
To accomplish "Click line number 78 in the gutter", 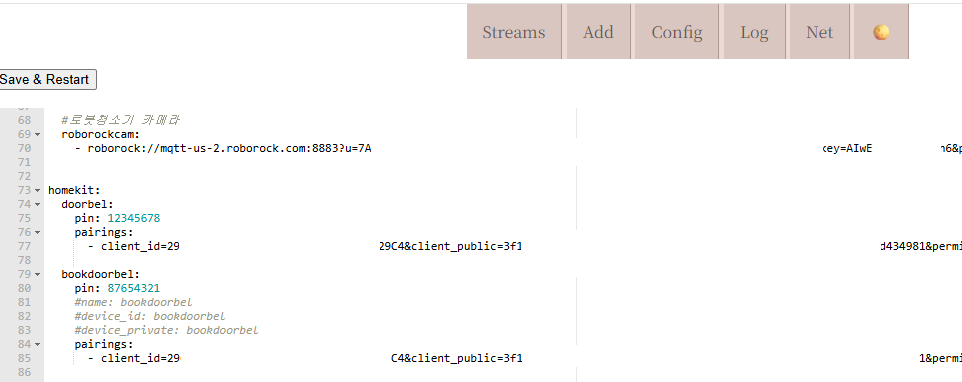I will click(x=24, y=260).
